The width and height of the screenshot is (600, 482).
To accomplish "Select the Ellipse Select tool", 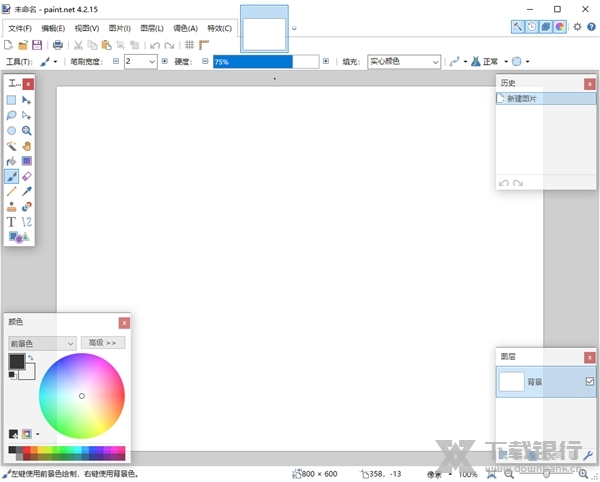I will [11, 131].
